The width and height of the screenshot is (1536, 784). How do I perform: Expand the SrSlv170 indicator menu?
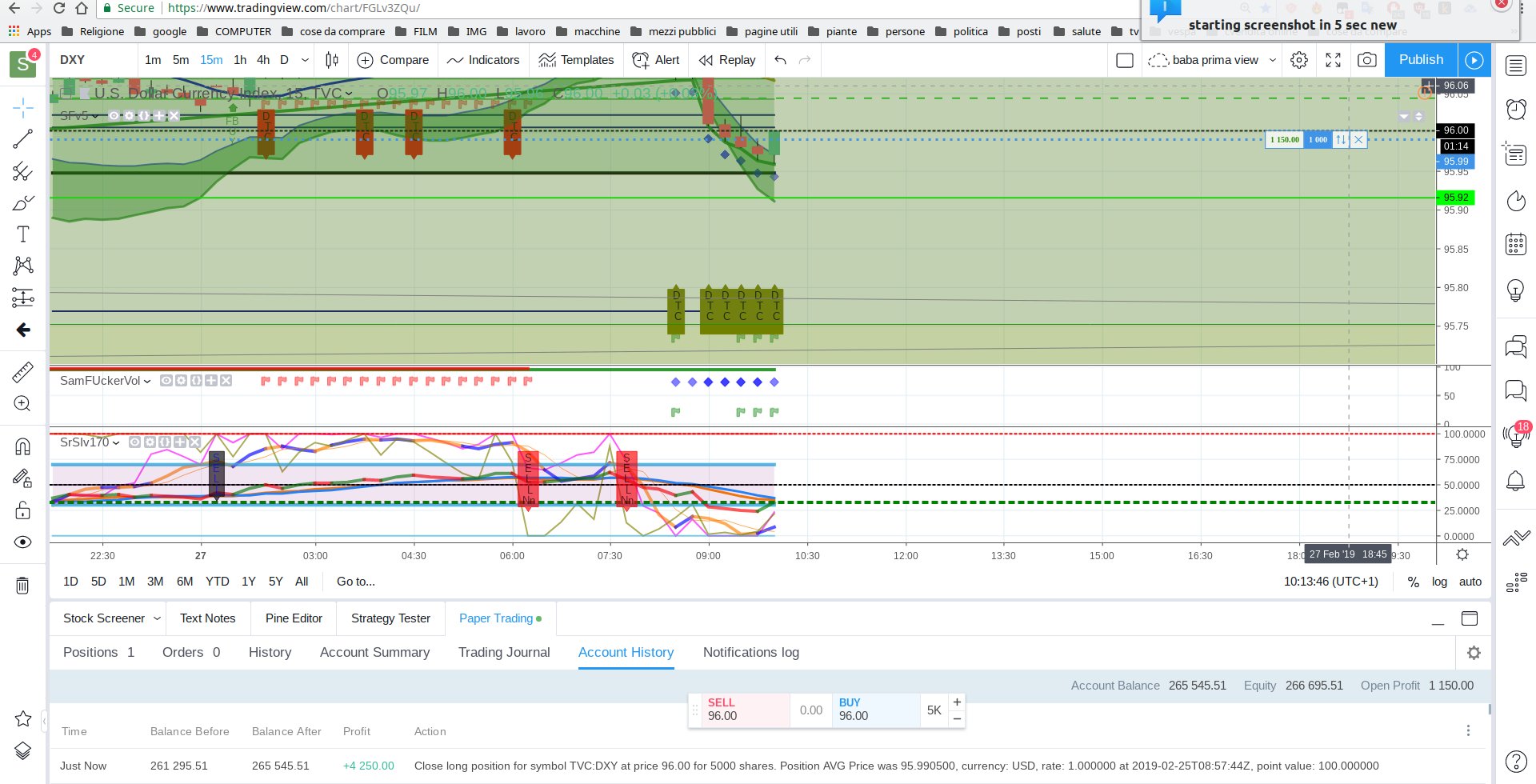point(116,442)
